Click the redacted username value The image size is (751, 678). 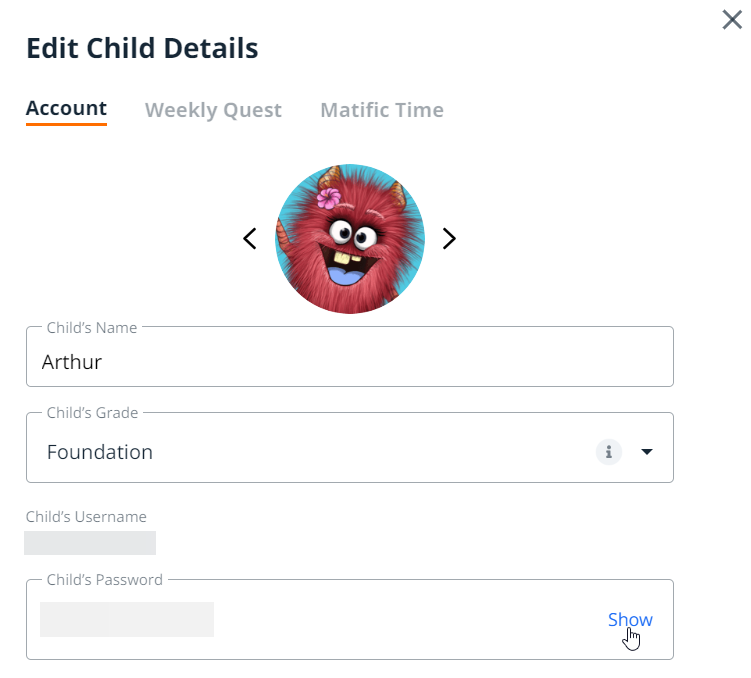90,543
